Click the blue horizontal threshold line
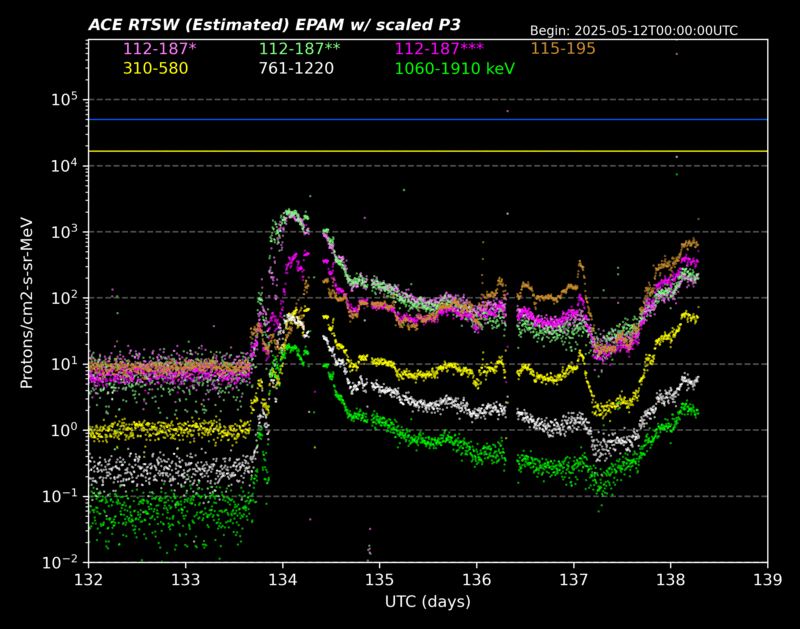The image size is (800, 629). pyautogui.click(x=428, y=119)
